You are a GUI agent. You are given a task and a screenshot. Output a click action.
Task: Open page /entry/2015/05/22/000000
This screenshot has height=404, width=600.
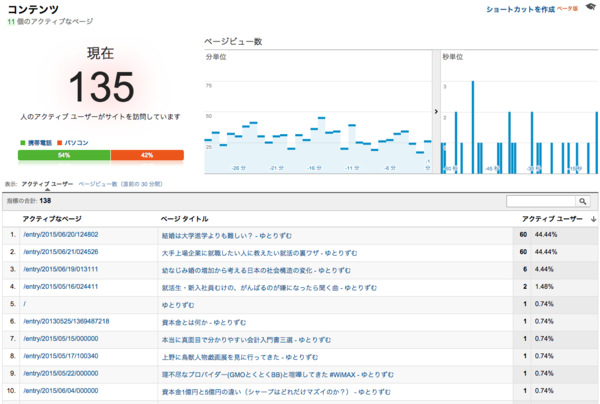60,373
